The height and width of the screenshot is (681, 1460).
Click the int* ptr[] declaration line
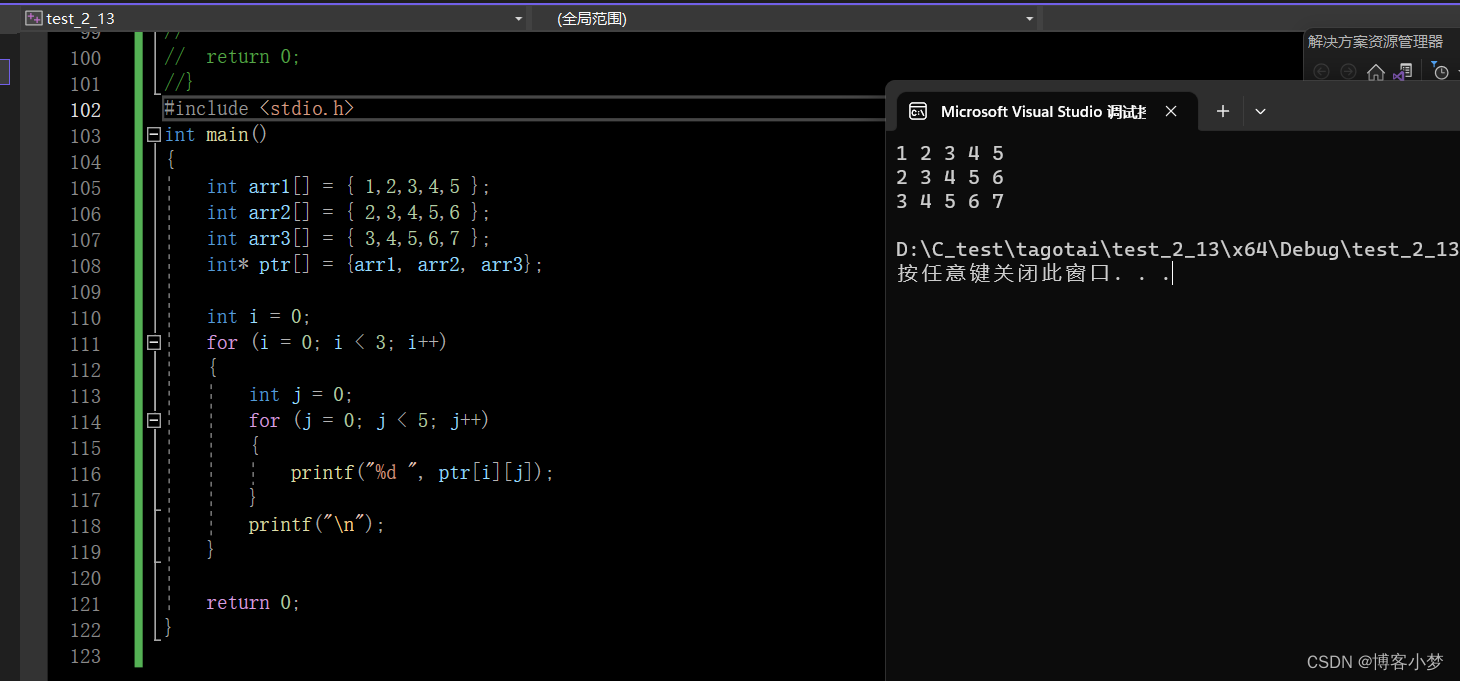375,264
